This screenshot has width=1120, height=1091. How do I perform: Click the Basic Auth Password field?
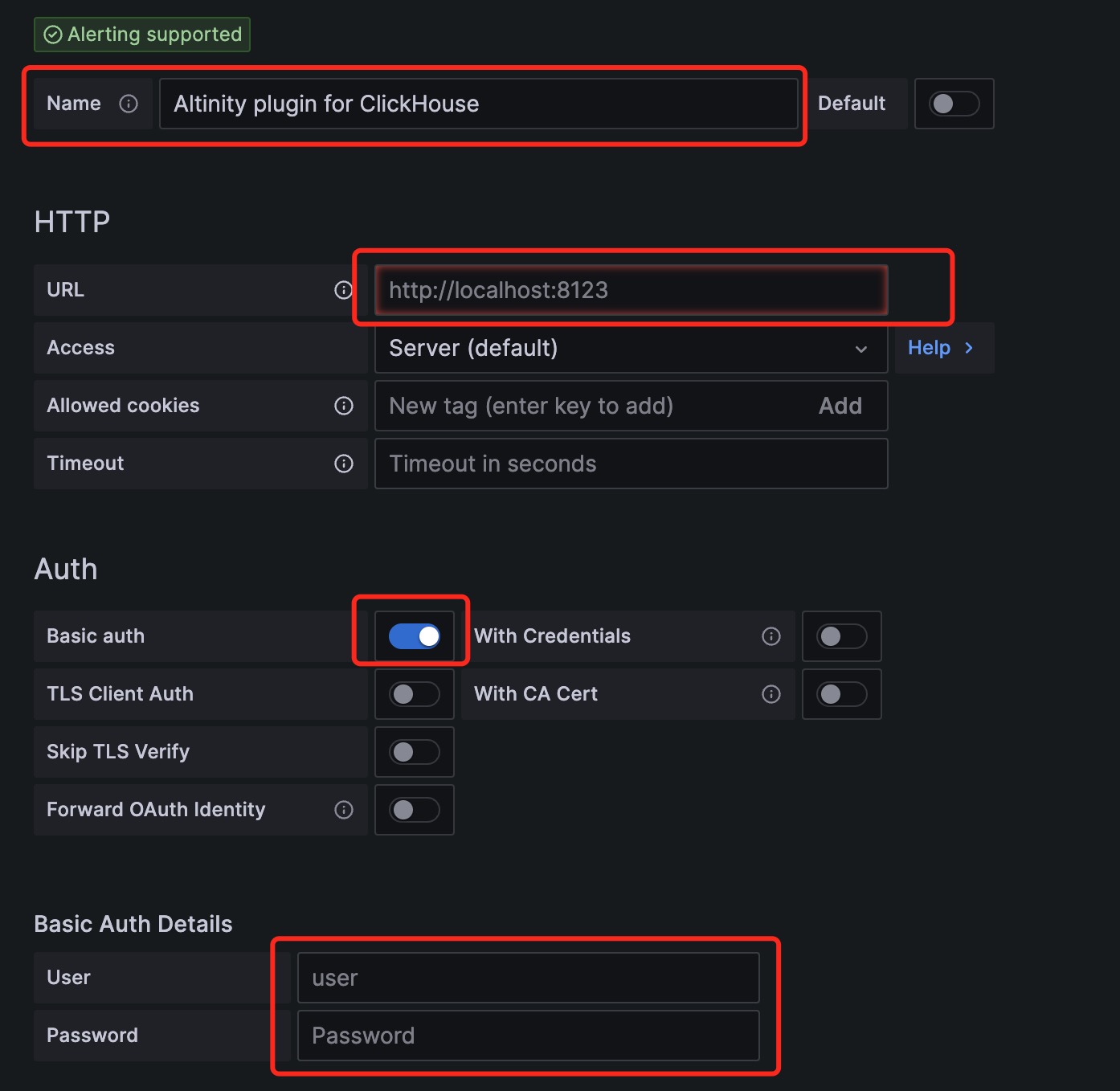point(528,1036)
